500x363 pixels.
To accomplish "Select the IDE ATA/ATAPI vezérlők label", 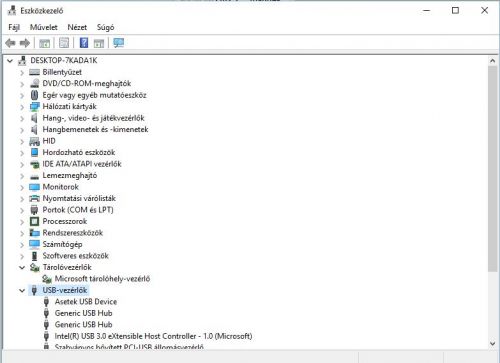I will click(x=82, y=164).
